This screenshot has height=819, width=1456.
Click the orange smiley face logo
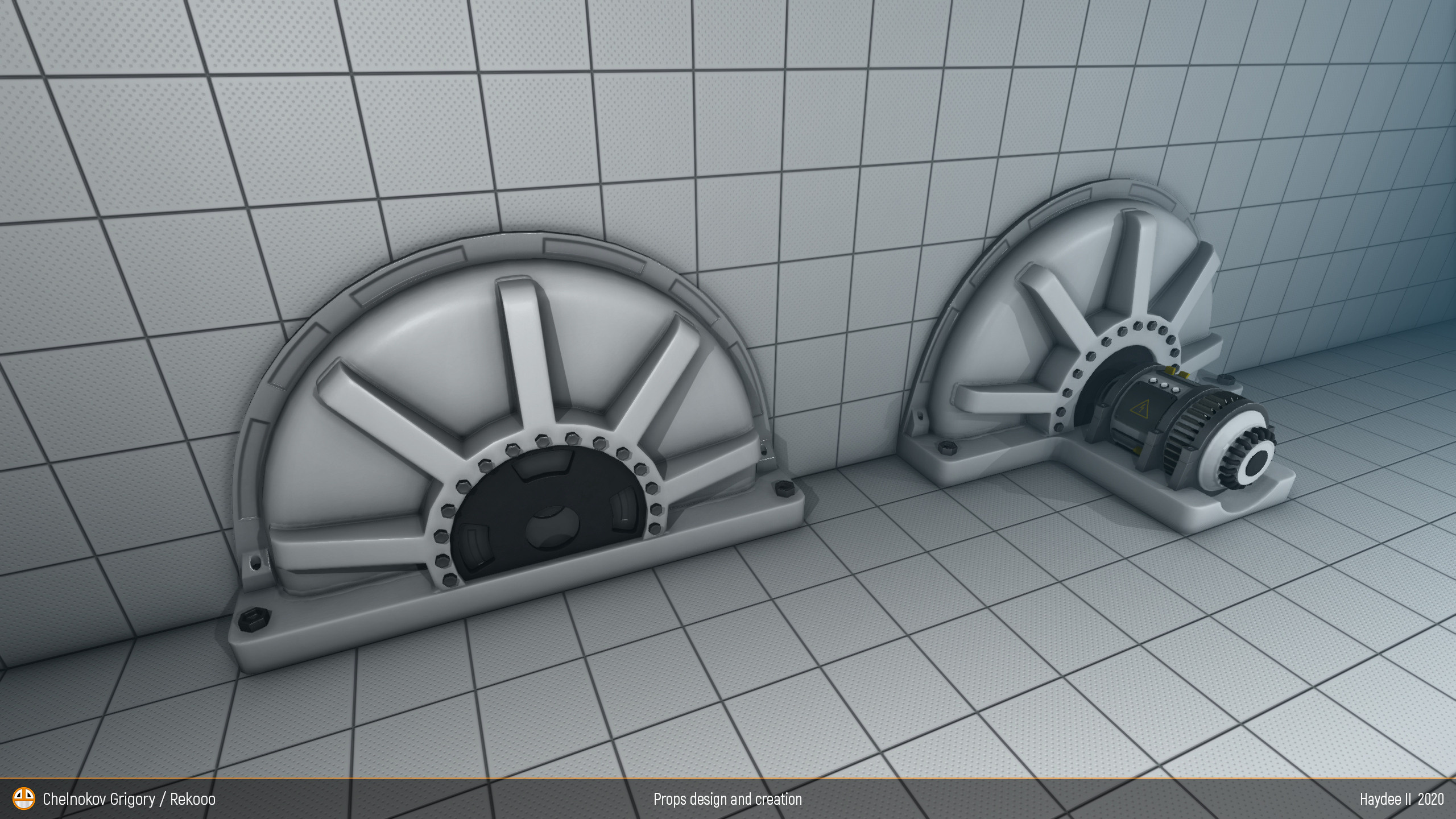(x=23, y=799)
